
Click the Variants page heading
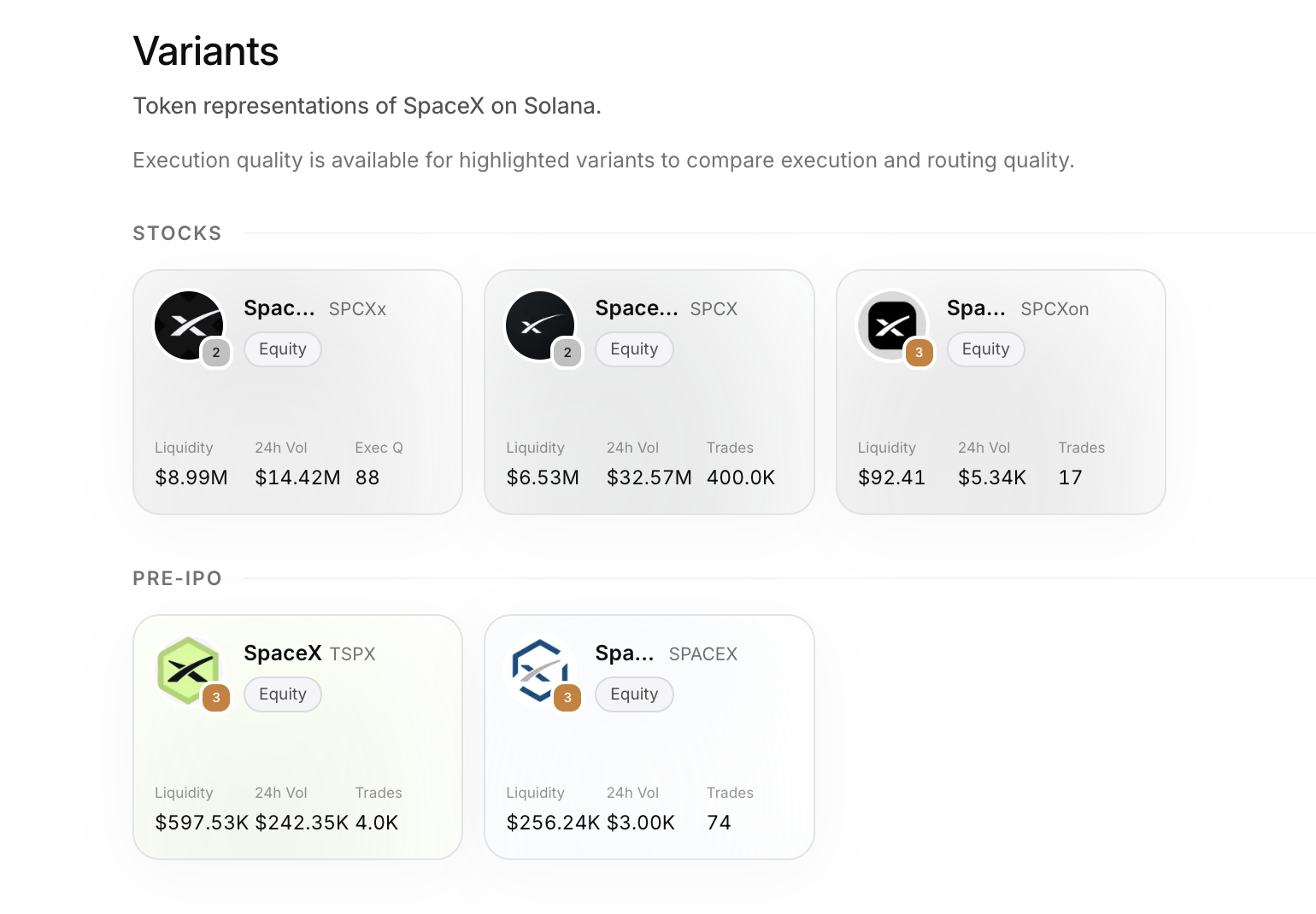[206, 51]
